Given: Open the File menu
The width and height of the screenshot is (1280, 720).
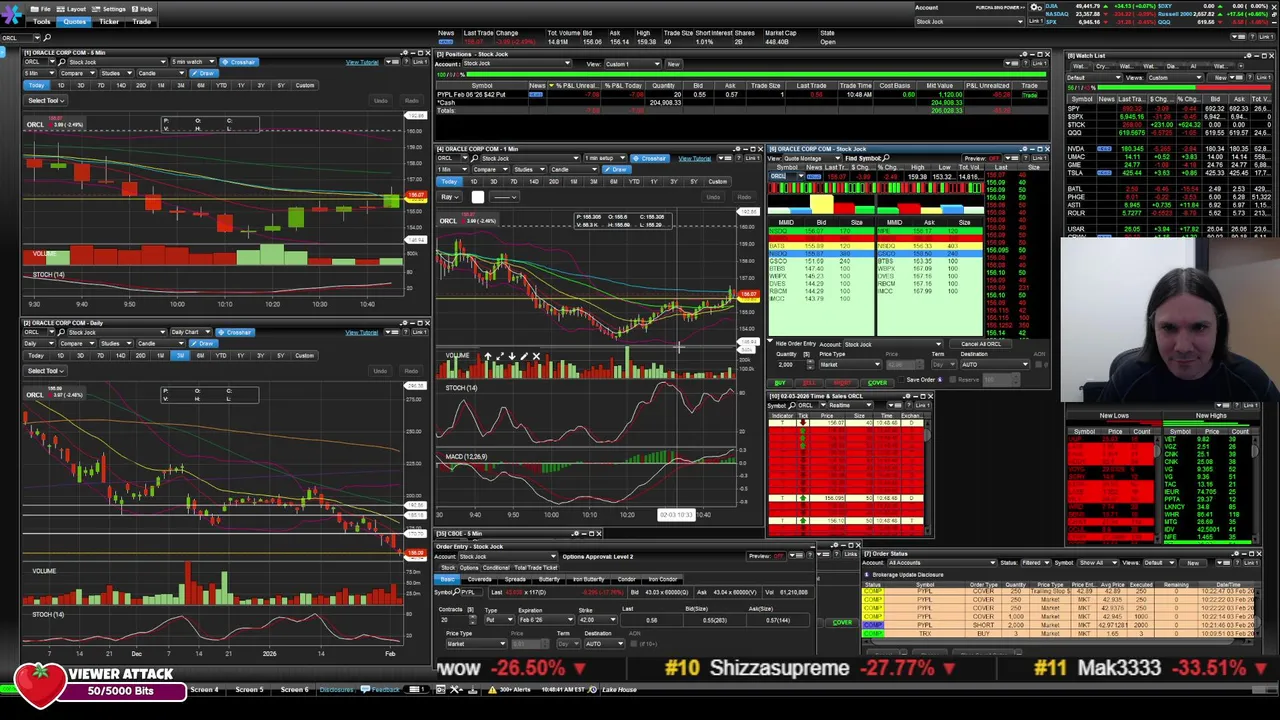Looking at the screenshot, I should pos(42,9).
